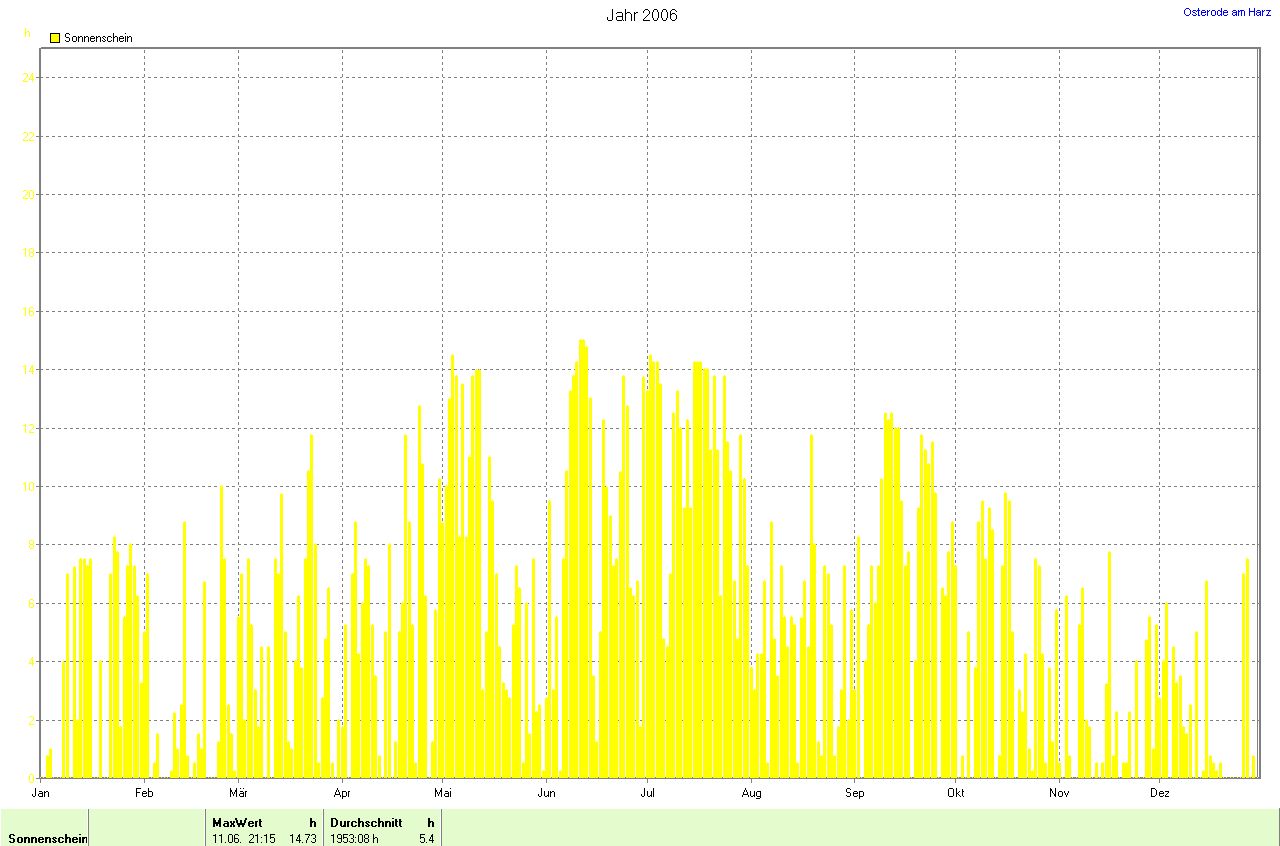
Task: Click the Aug month axis label
Action: (751, 793)
